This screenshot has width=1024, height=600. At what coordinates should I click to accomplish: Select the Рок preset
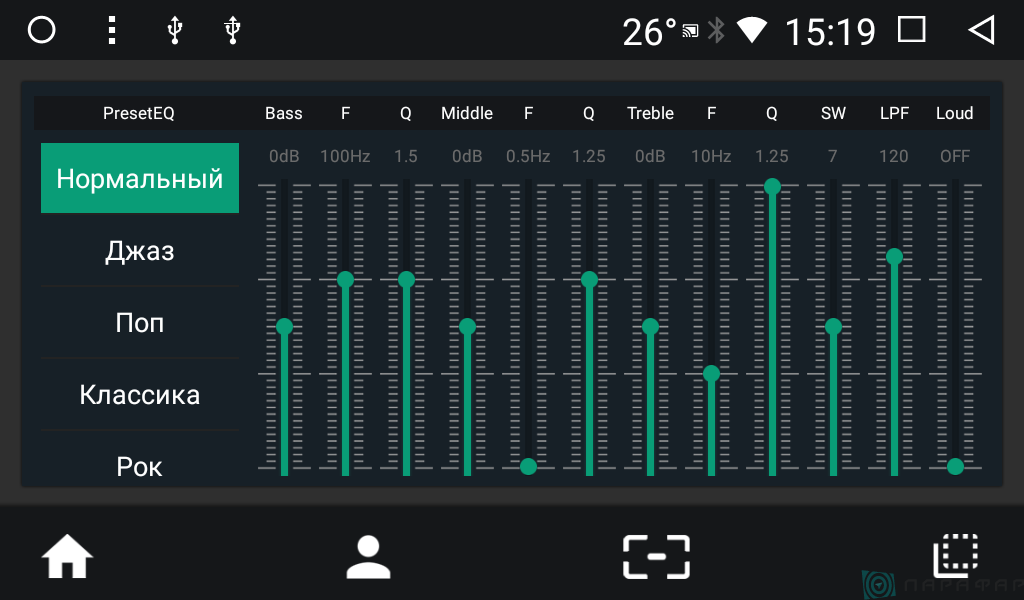140,466
